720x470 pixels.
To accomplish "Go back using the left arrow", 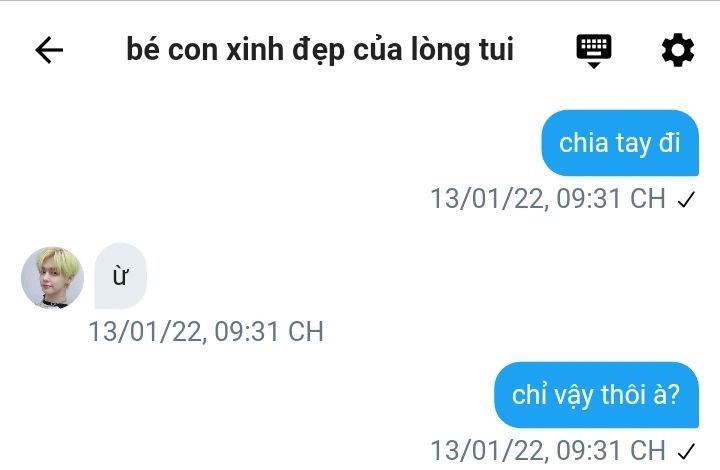I will 49,50.
